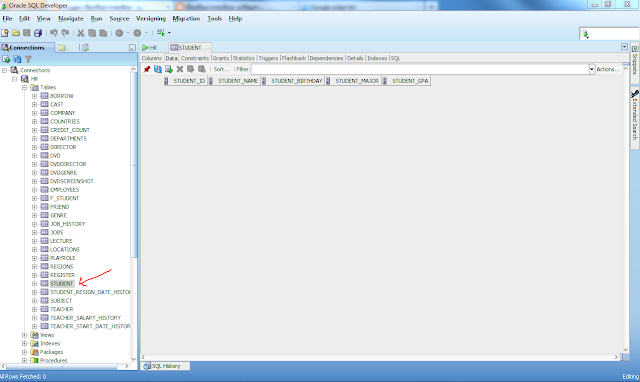Click the New file toolbar icon
The image size is (640, 382).
tap(5, 33)
